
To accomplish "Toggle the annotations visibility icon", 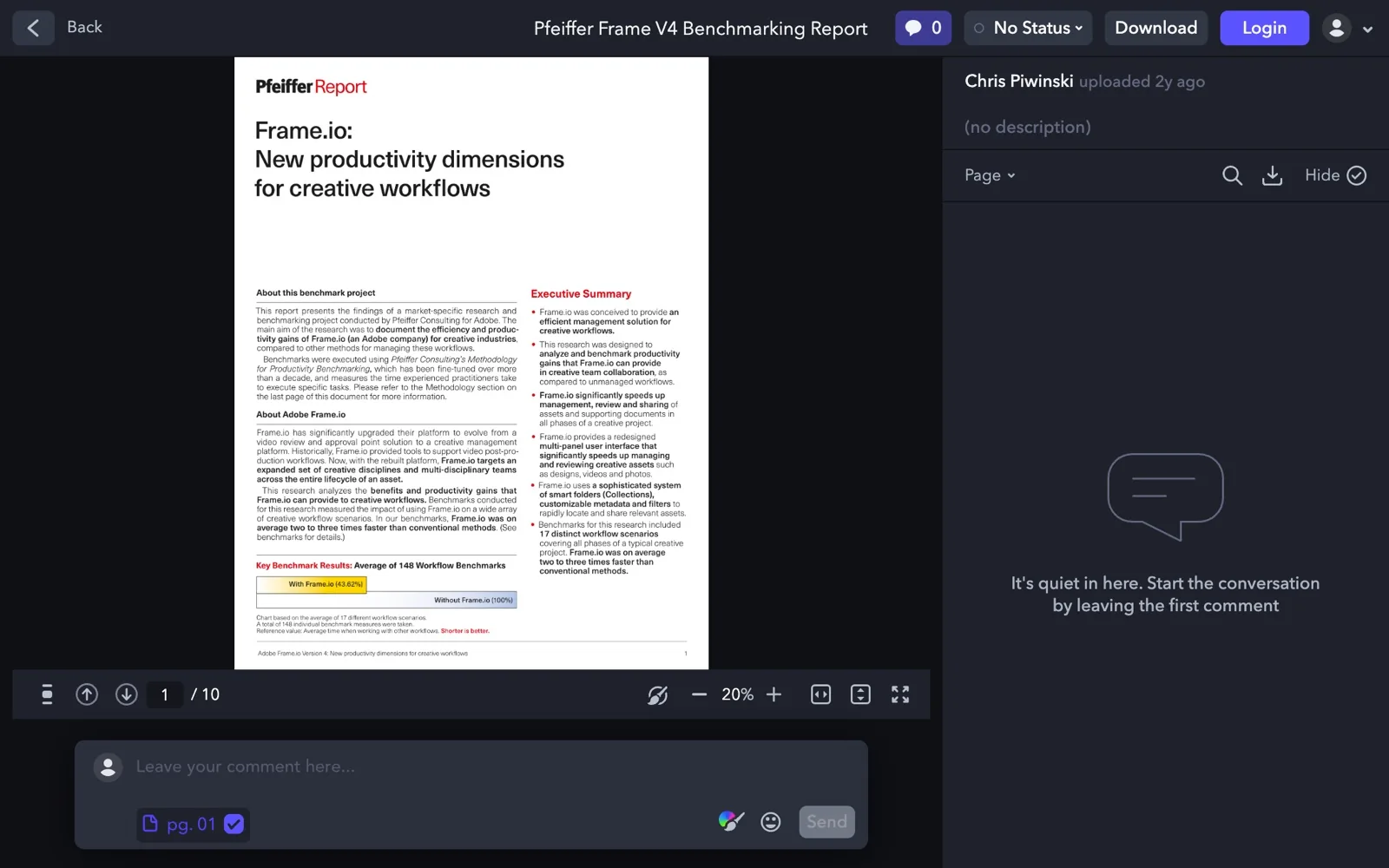I will click(658, 694).
